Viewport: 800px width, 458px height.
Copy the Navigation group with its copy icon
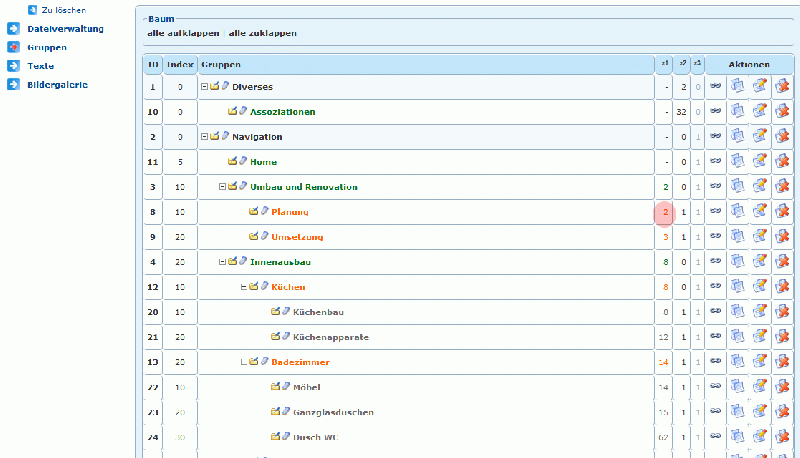click(737, 136)
